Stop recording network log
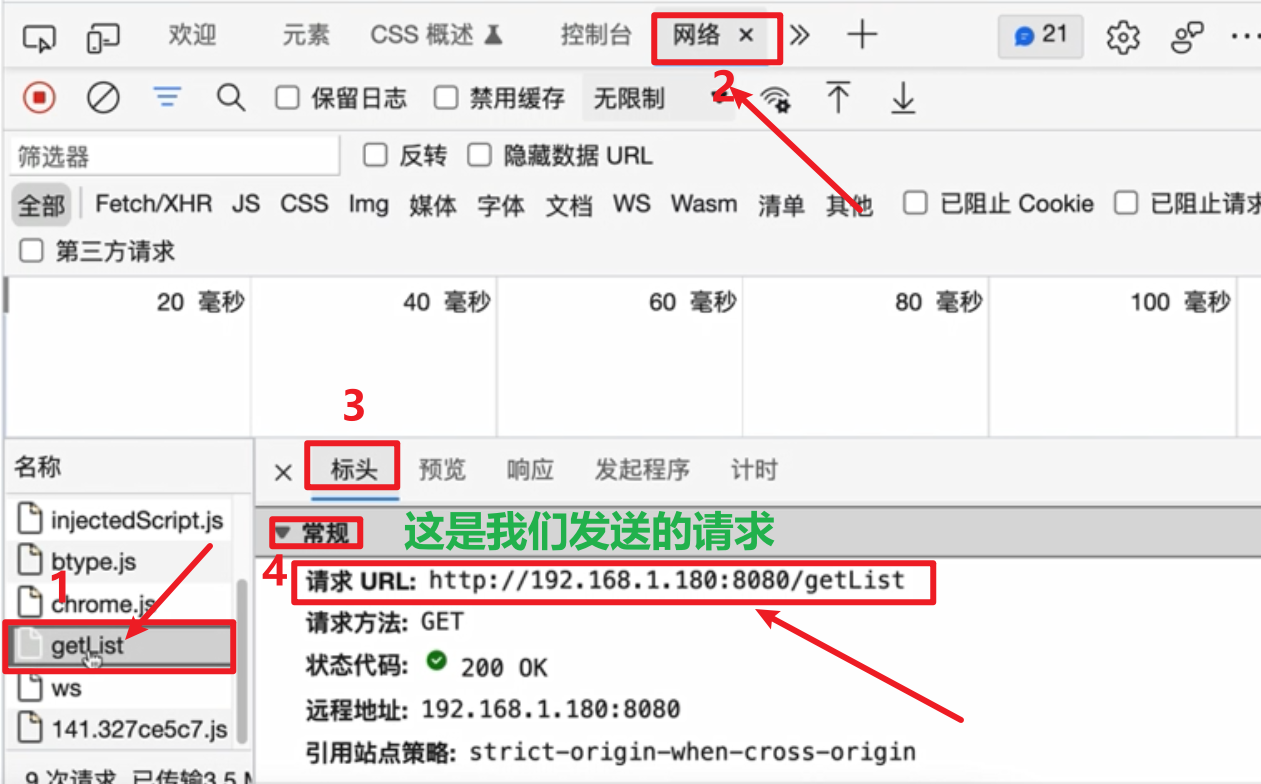Image resolution: width=1261 pixels, height=784 pixels. click(x=39, y=97)
